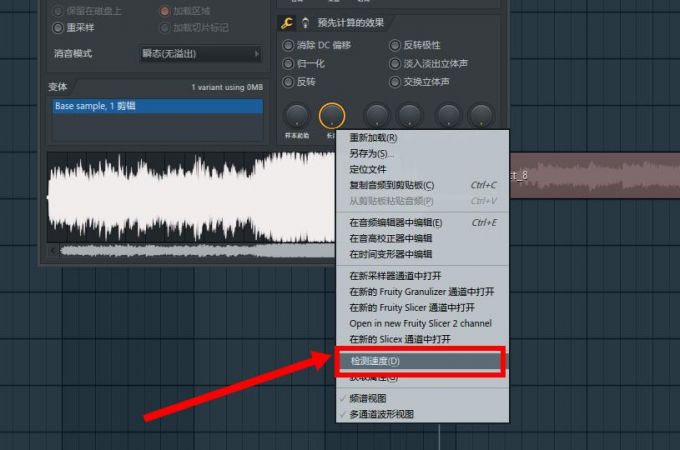Toggle 多通道波形视图 in the context menu
Screen dimensions: 680x450
pos(422,414)
